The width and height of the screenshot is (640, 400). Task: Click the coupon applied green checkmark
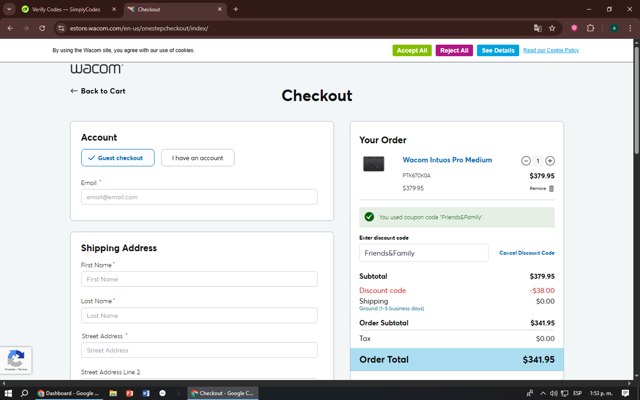369,217
